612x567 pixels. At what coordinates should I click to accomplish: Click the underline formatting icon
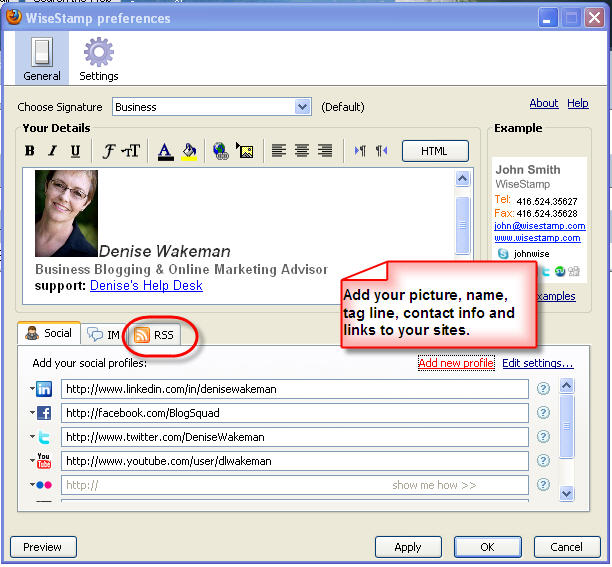pyautogui.click(x=75, y=151)
